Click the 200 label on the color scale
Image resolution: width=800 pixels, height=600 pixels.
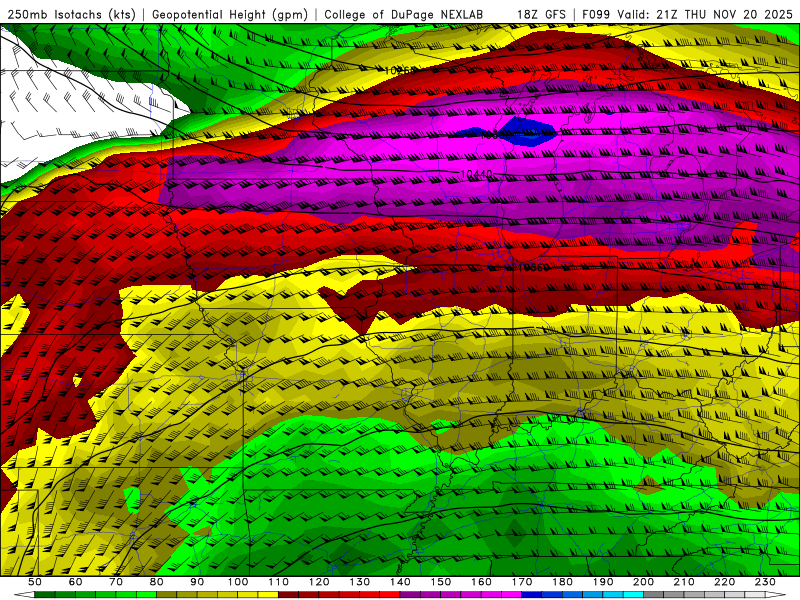pos(643,582)
